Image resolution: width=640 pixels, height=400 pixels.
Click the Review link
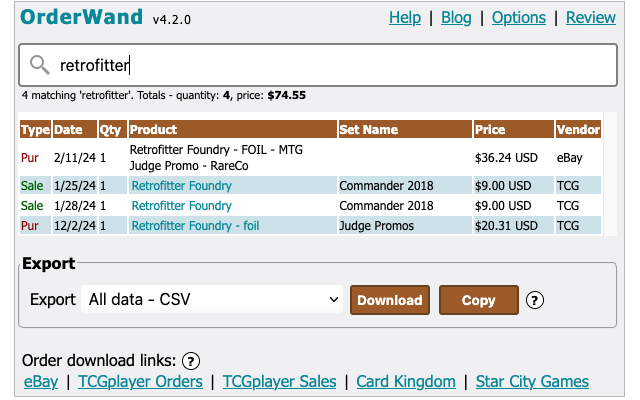[x=590, y=18]
